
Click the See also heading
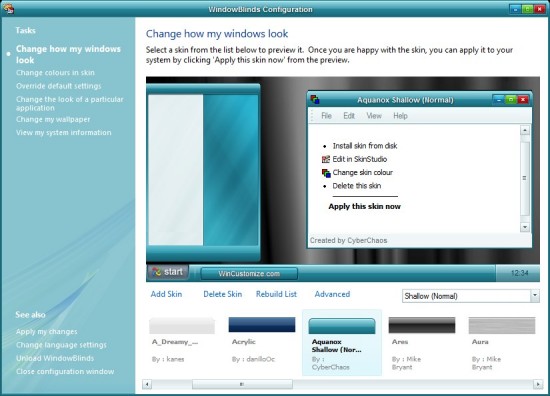tap(30, 315)
